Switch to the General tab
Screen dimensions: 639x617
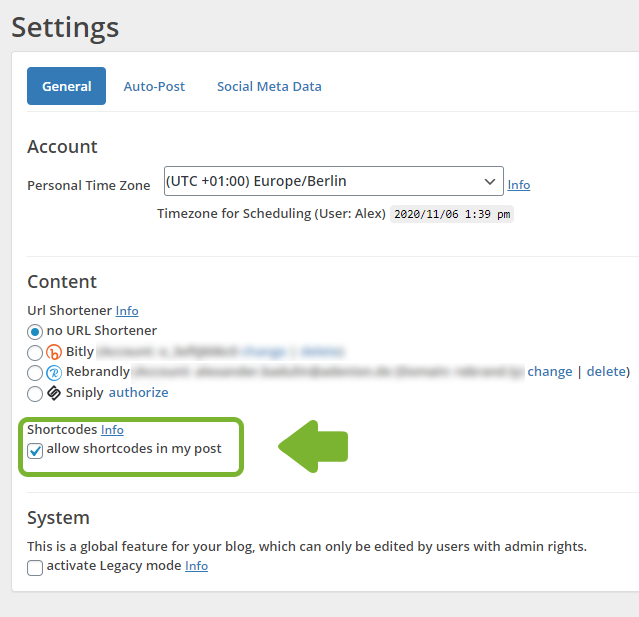tap(67, 86)
